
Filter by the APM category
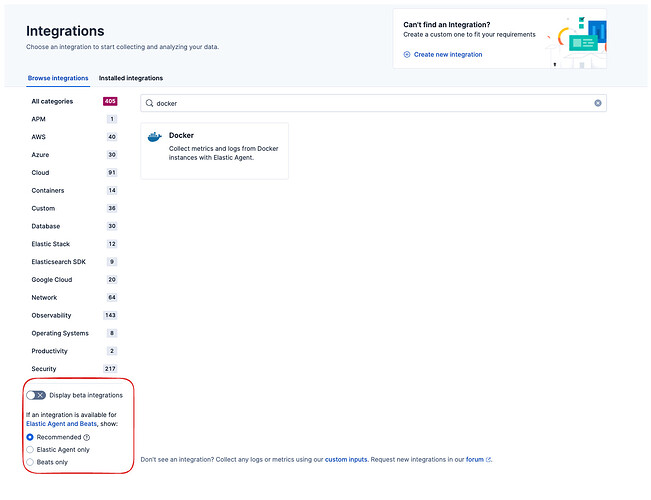pyautogui.click(x=74, y=119)
